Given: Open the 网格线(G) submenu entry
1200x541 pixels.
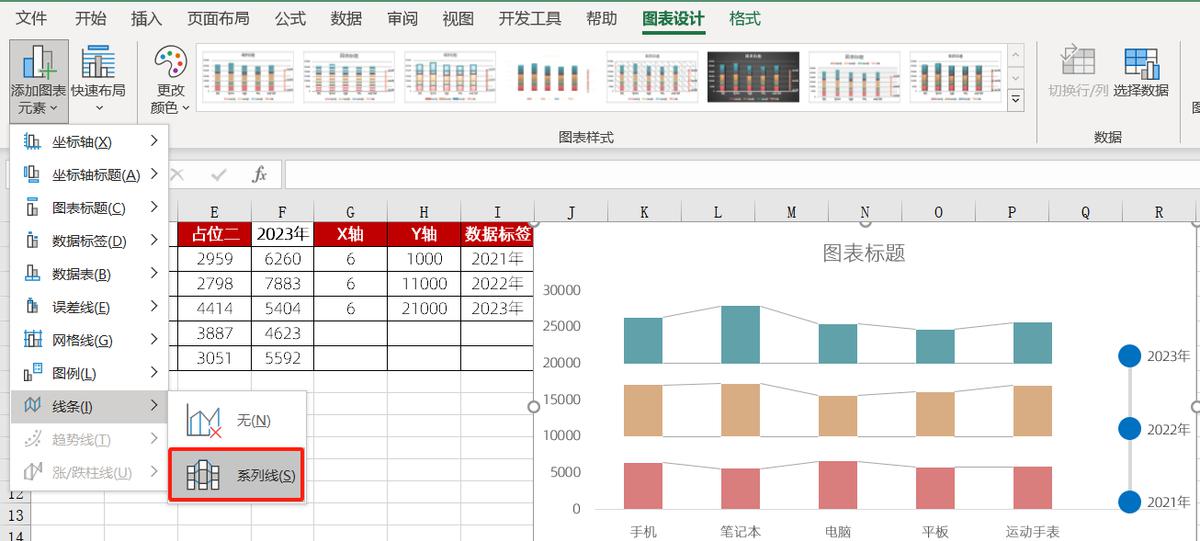Looking at the screenshot, I should (90, 340).
